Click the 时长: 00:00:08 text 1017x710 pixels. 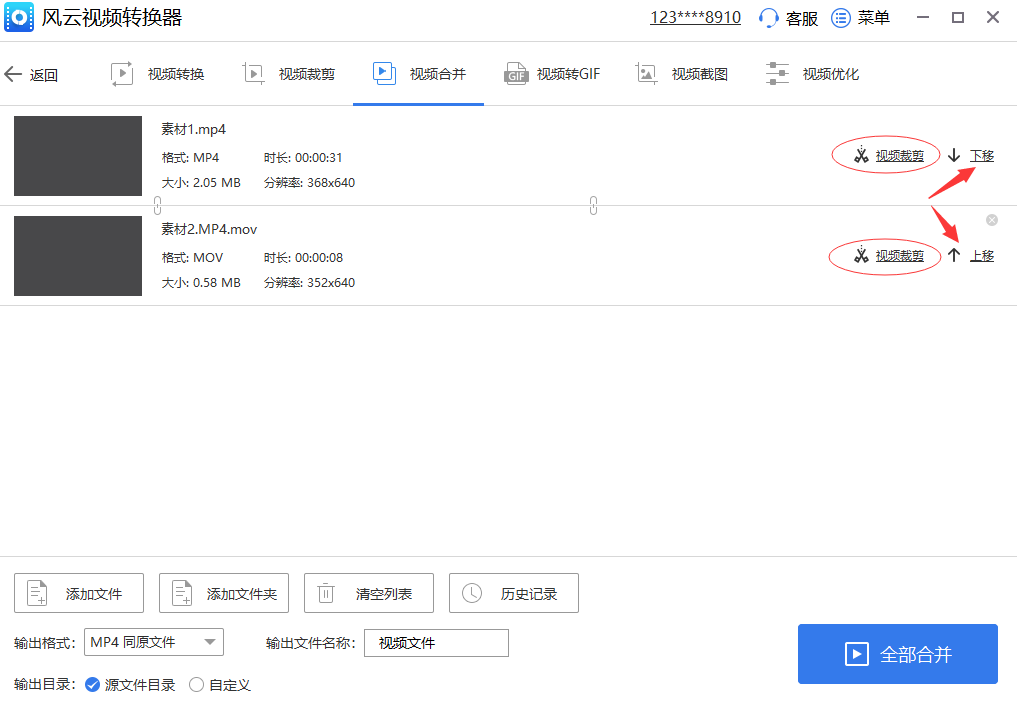(x=303, y=257)
